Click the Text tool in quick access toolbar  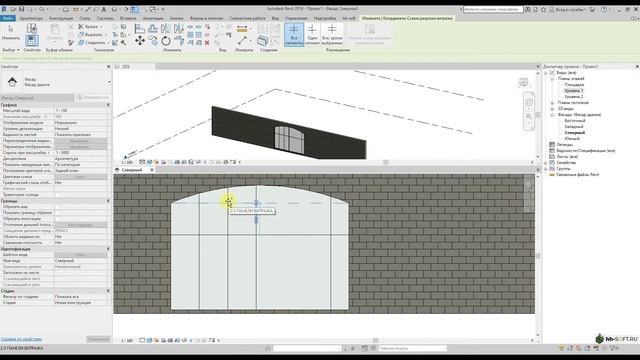click(104, 9)
